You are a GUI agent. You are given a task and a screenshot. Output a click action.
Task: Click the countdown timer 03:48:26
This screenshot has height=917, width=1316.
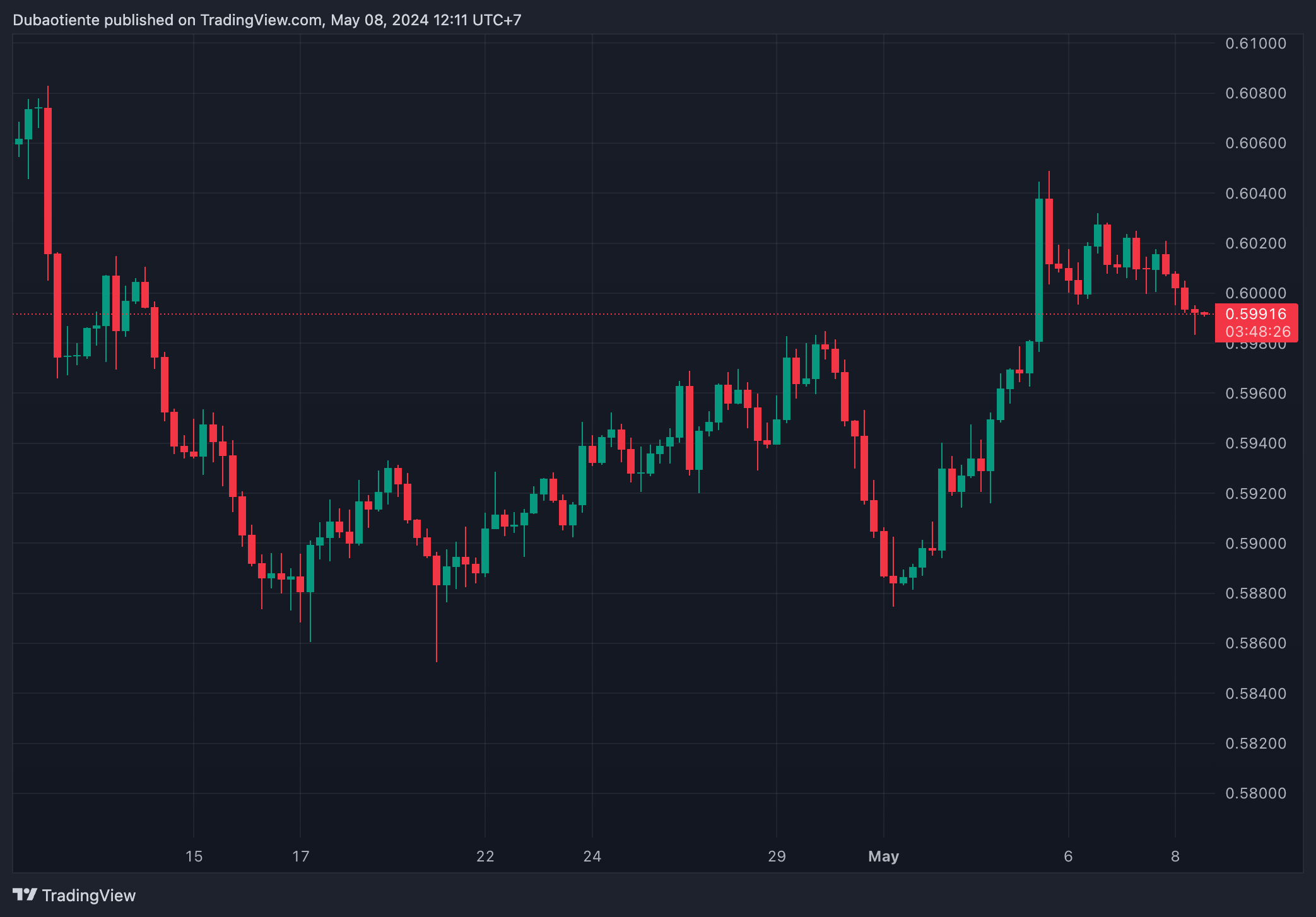pyautogui.click(x=1258, y=332)
